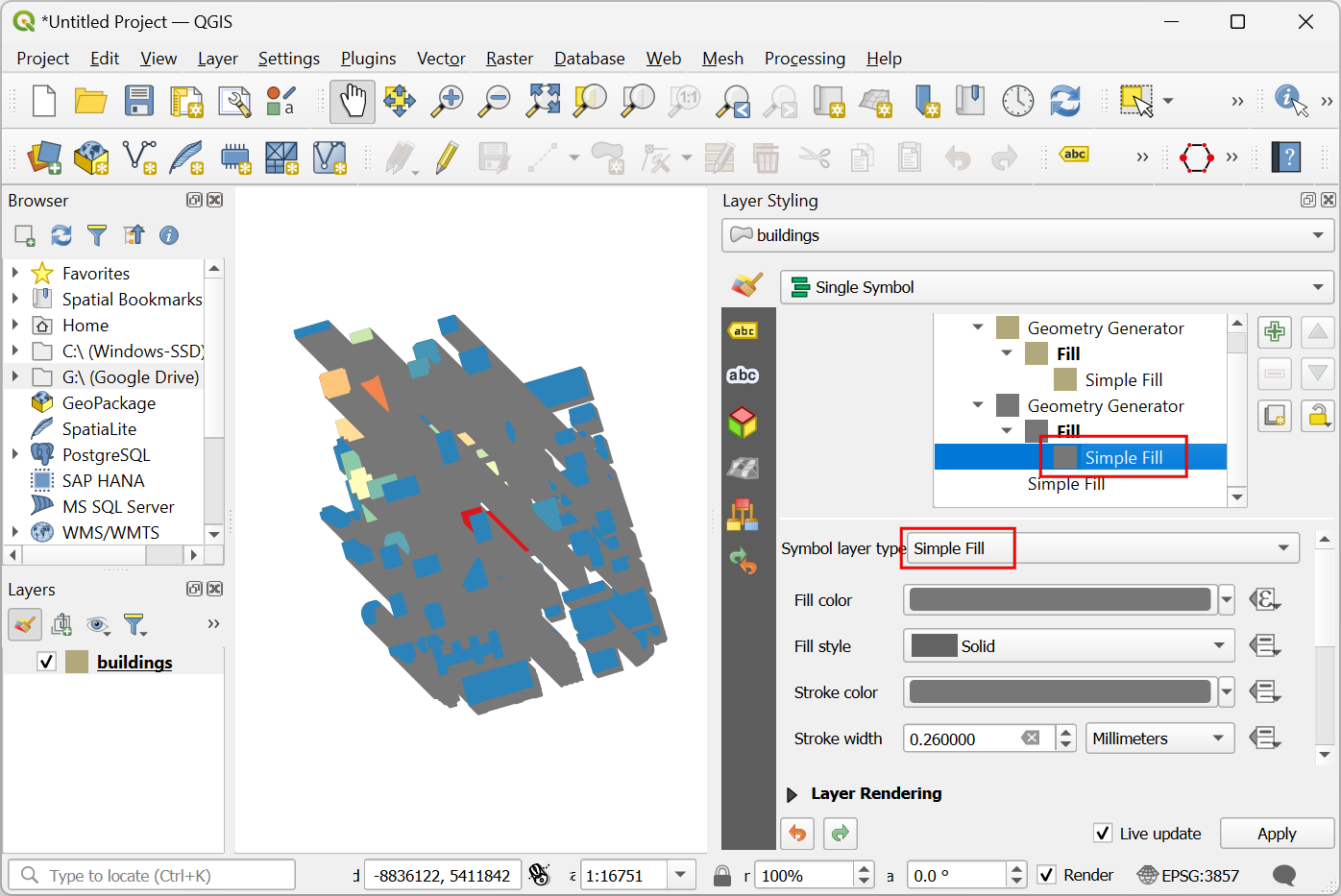Open the Vector menu
Screen dimensions: 1341x896
coord(441,59)
